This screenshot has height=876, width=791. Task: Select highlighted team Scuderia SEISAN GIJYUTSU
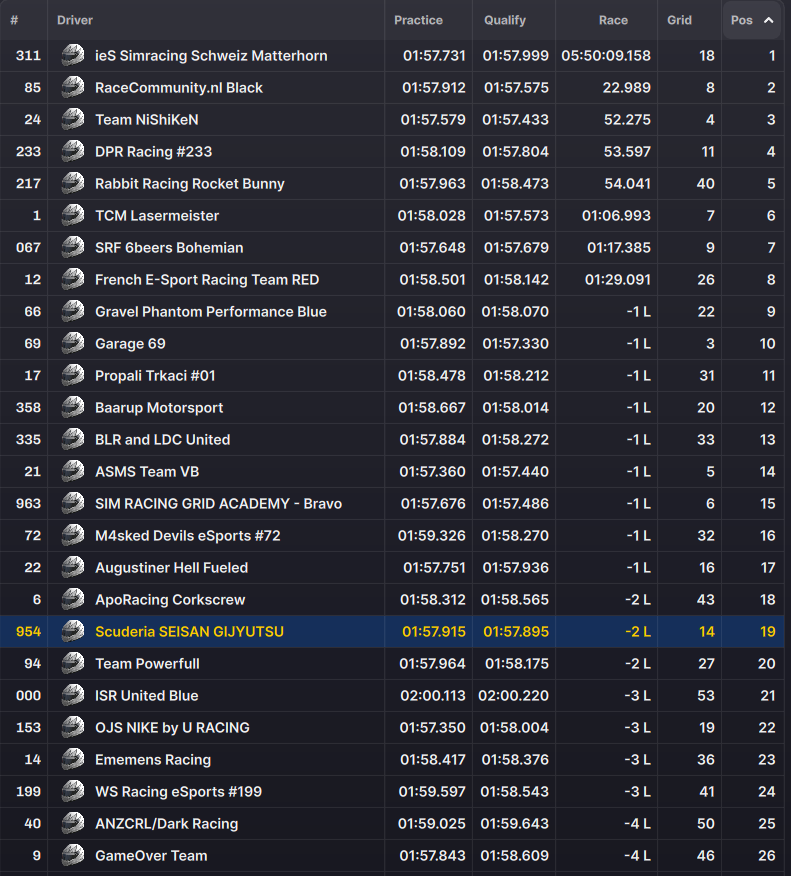pyautogui.click(x=189, y=631)
